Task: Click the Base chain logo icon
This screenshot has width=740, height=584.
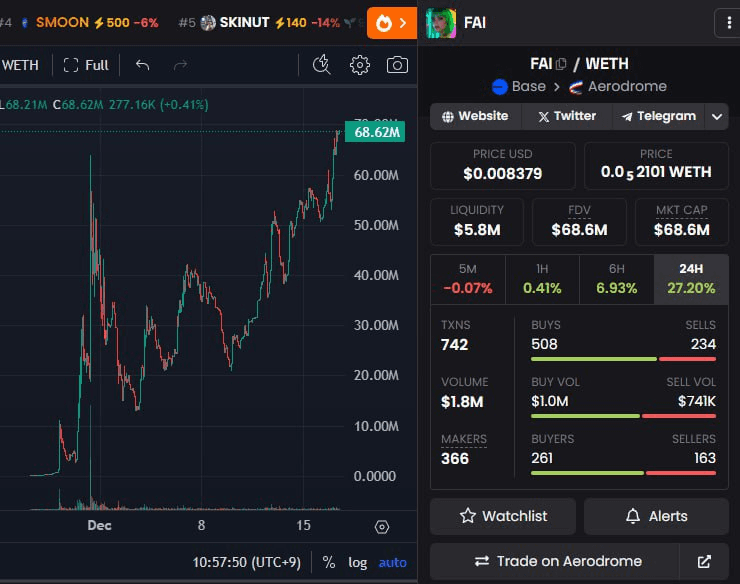Action: coord(500,87)
